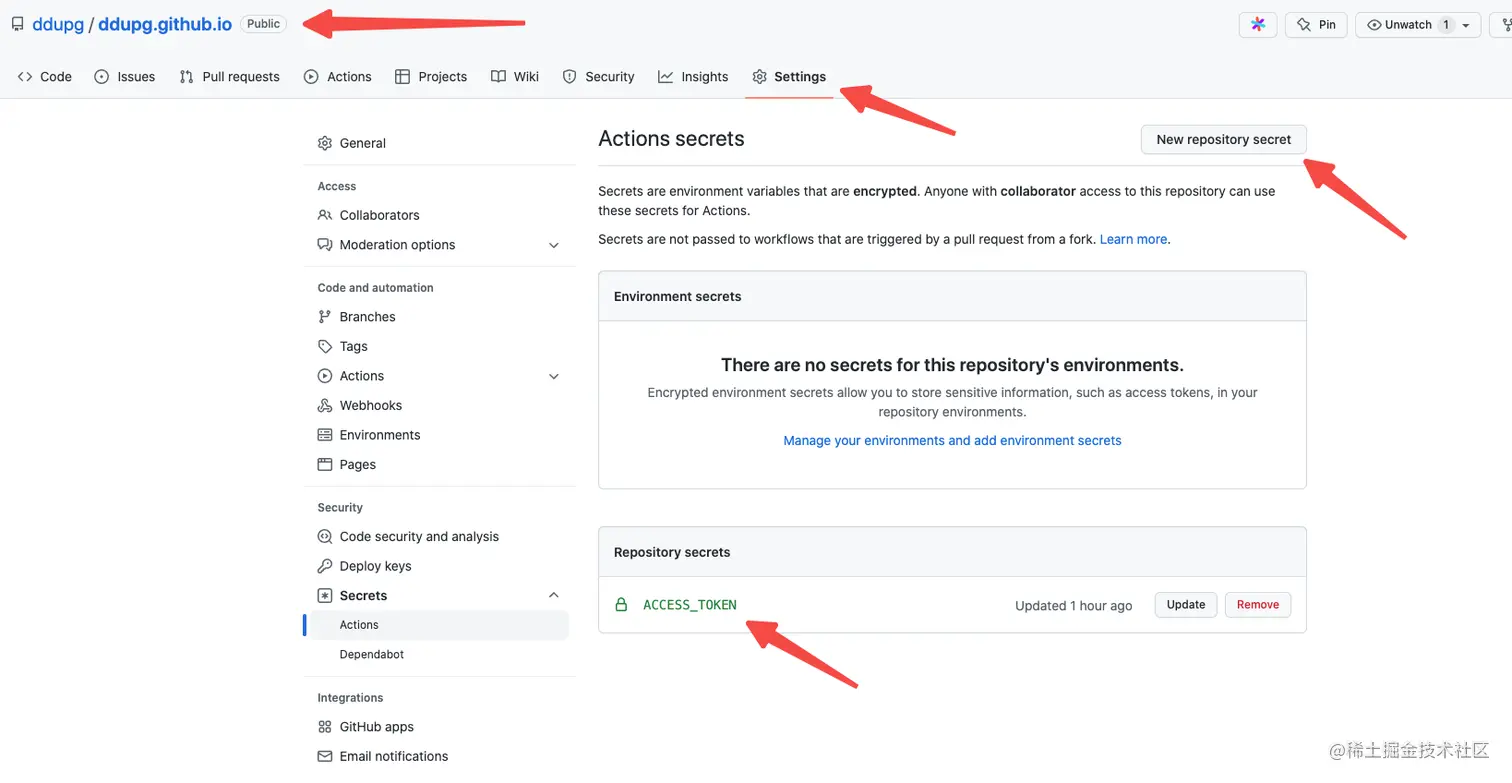Click the Code brackets icon
The height and width of the screenshot is (783, 1512).
click(25, 77)
